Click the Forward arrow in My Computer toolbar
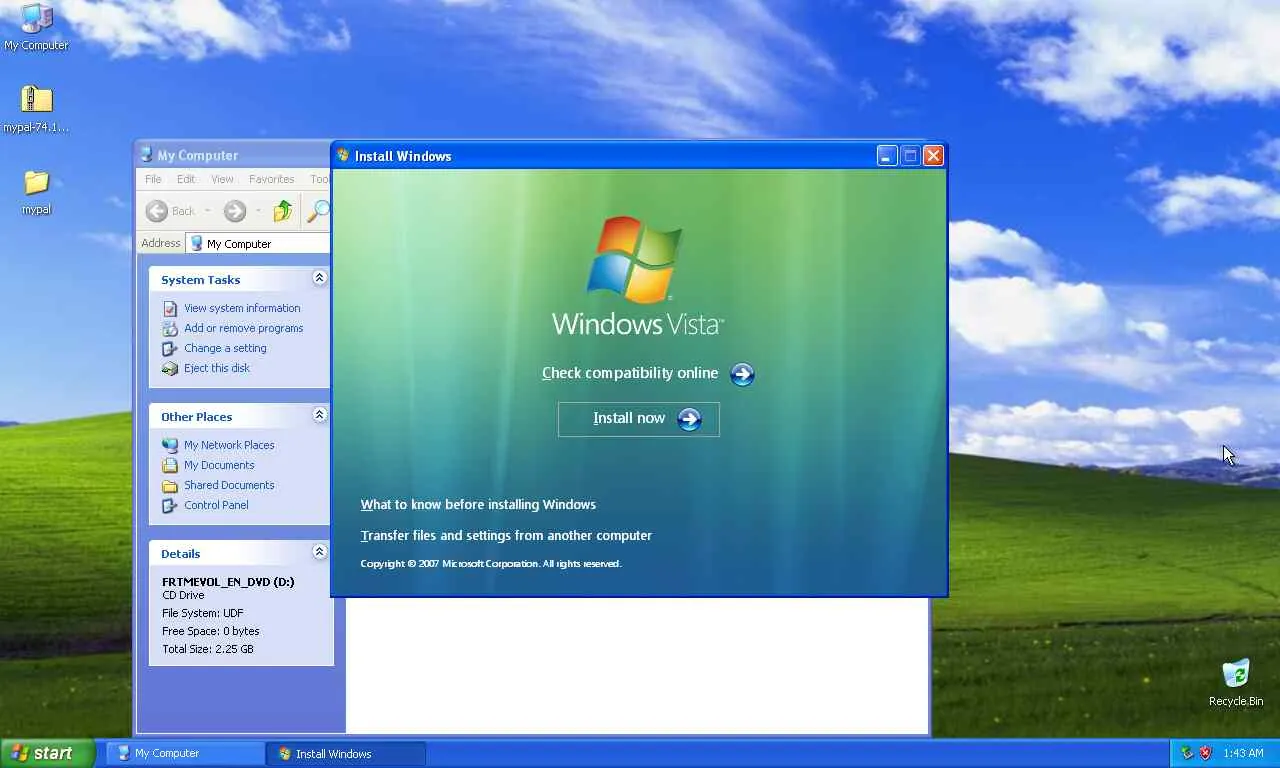 234,211
